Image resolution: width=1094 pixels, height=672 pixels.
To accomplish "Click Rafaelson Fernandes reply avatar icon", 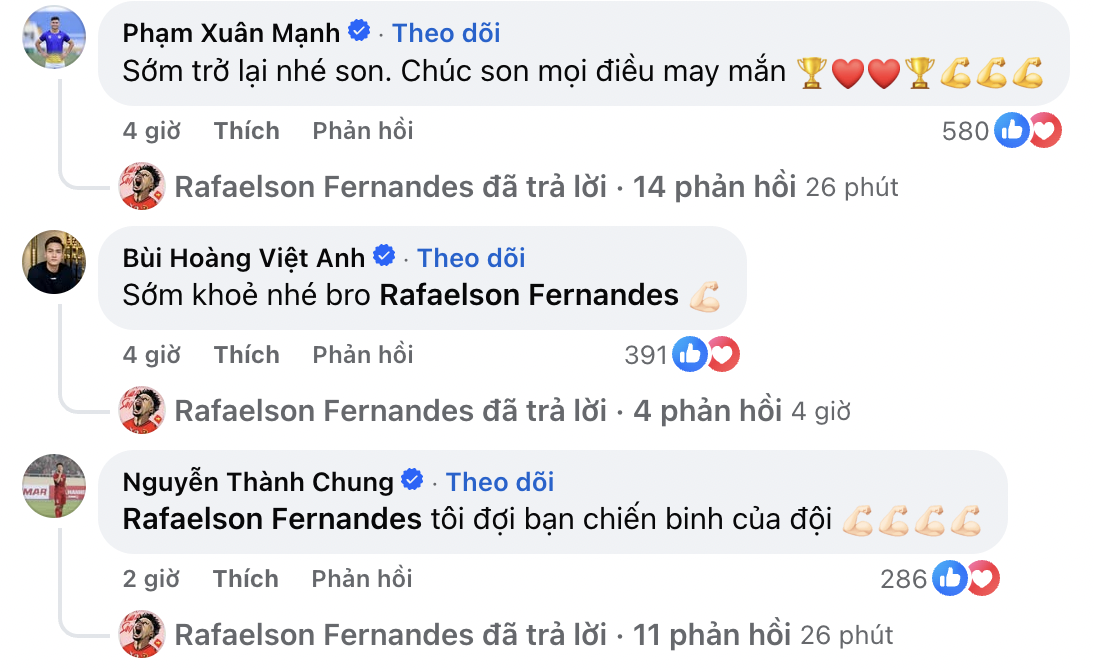I will 141,186.
